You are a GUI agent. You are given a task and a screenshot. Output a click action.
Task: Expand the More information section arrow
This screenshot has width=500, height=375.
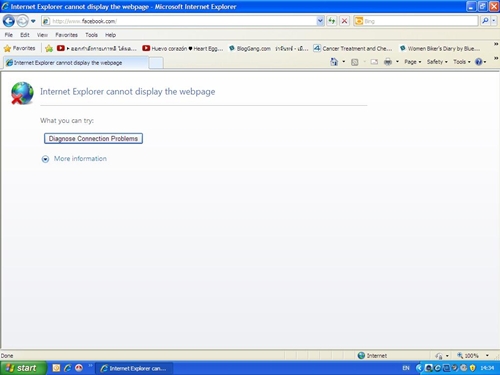click(x=45, y=159)
